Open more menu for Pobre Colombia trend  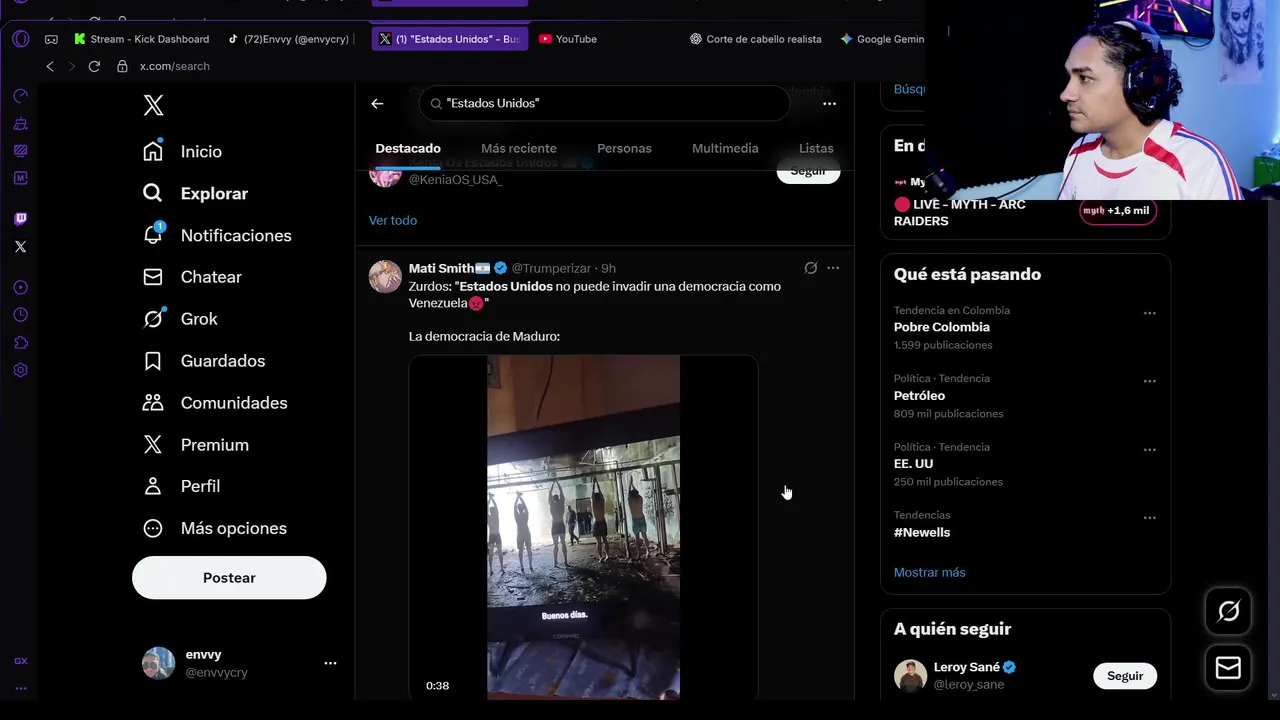1150,313
